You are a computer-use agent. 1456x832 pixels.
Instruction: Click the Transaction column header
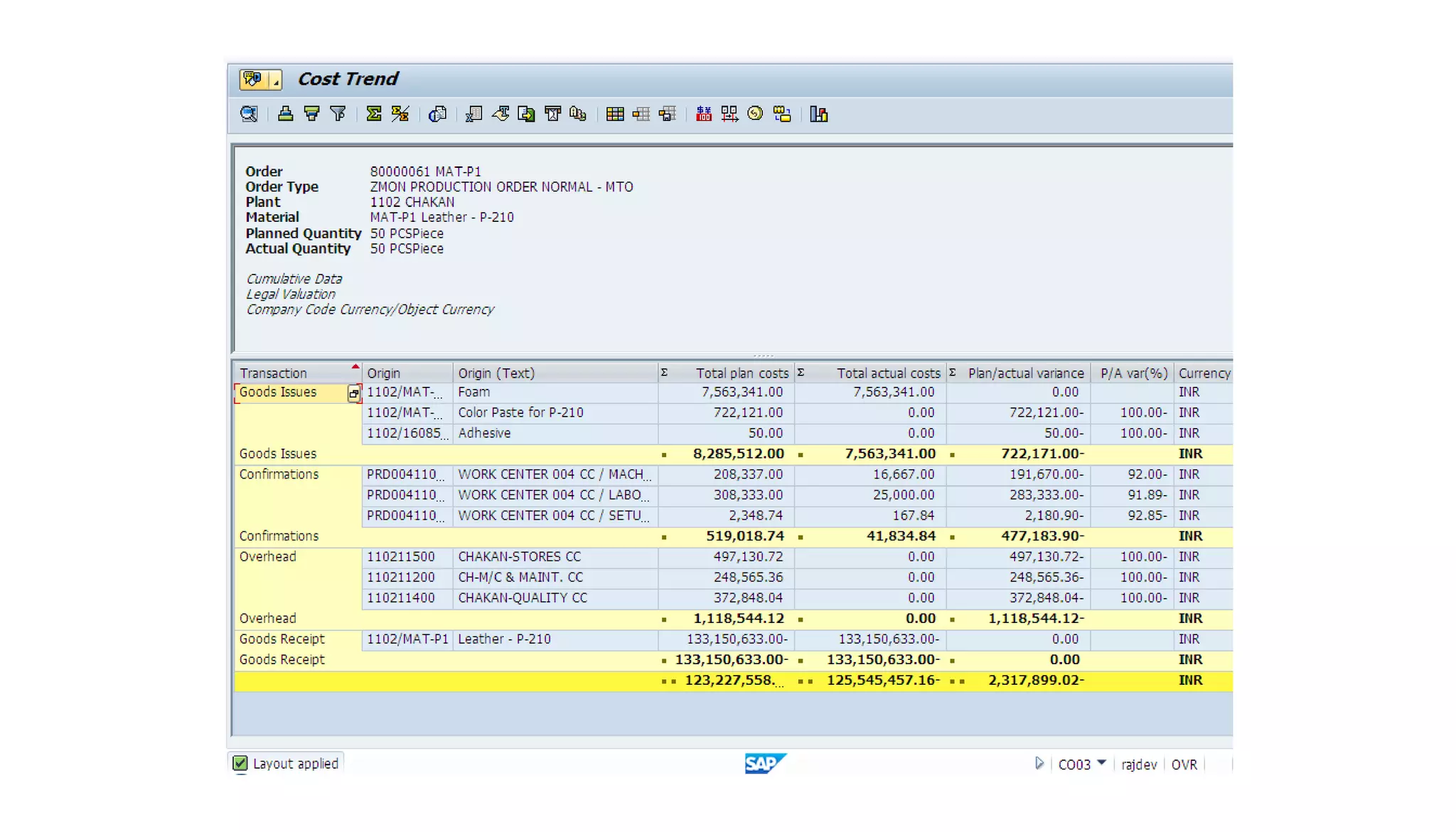273,373
